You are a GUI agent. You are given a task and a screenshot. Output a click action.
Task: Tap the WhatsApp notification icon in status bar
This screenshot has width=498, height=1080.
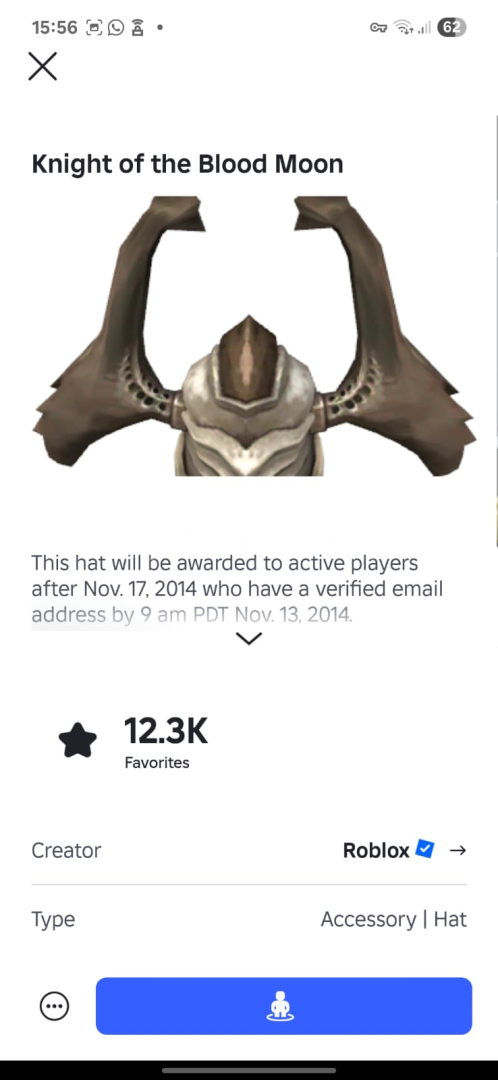tap(117, 28)
